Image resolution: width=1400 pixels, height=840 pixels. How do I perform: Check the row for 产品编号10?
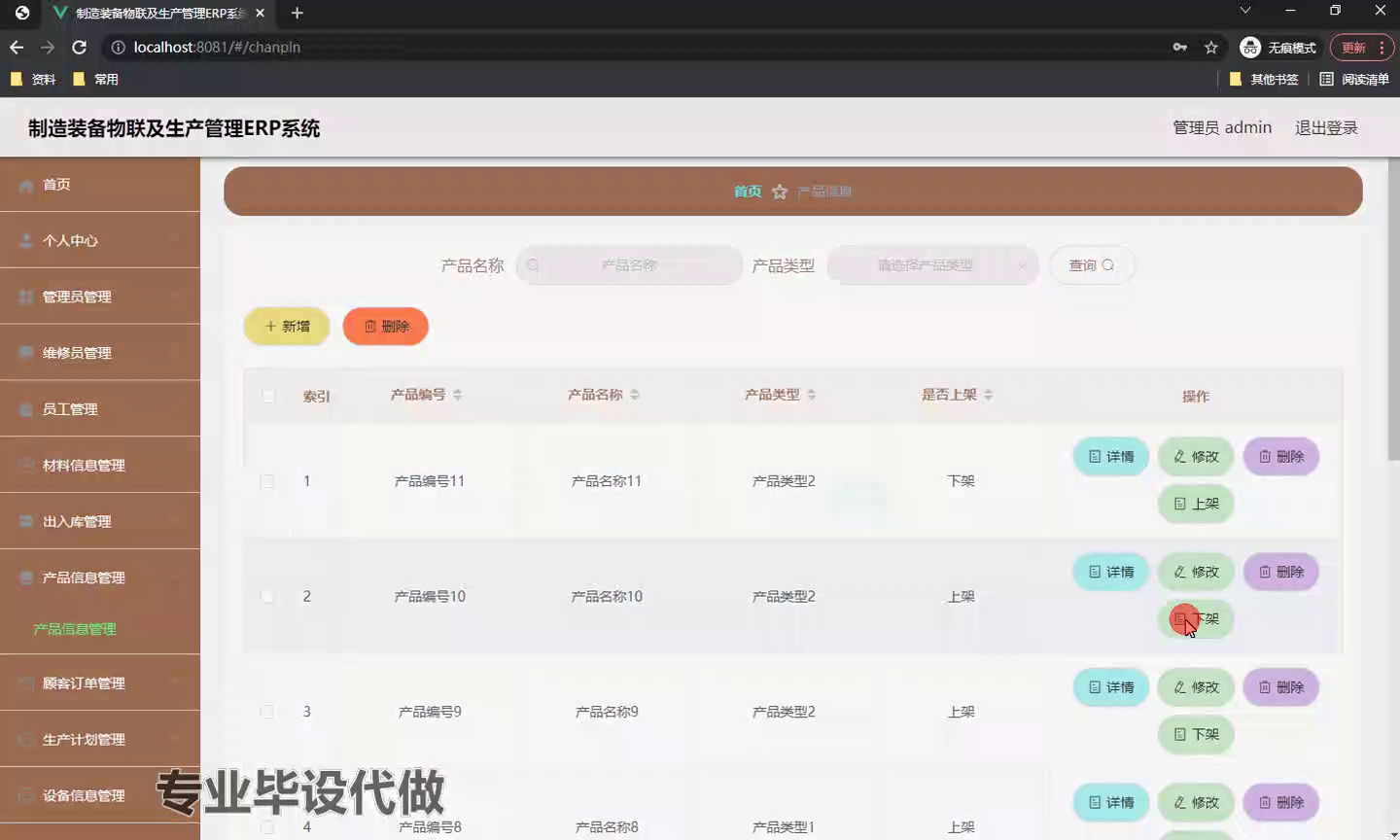(267, 596)
